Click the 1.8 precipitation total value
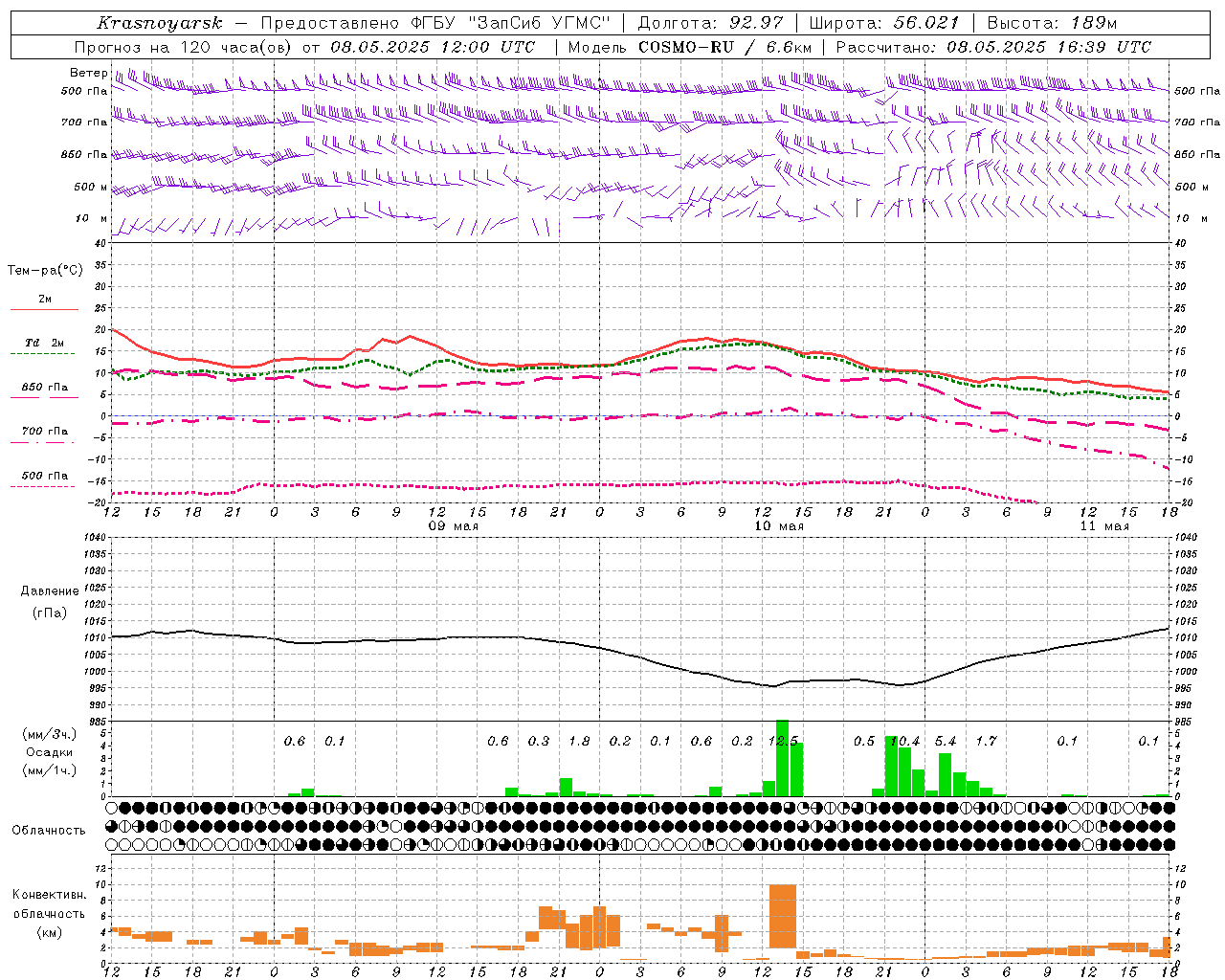The height and width of the screenshot is (980, 1225). (579, 741)
